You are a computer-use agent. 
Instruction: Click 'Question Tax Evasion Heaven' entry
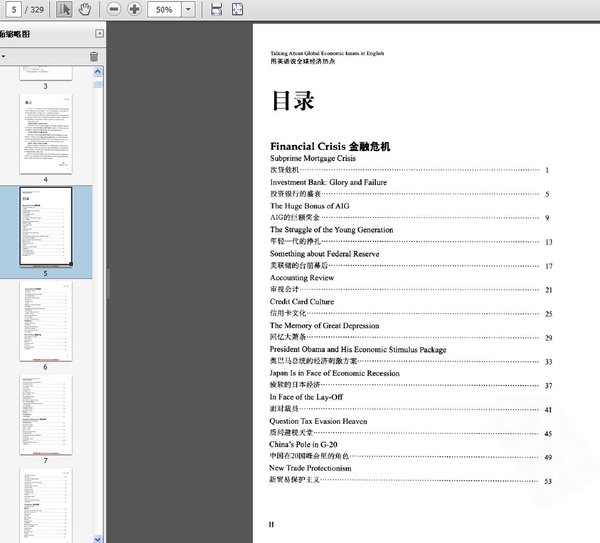tap(318, 421)
